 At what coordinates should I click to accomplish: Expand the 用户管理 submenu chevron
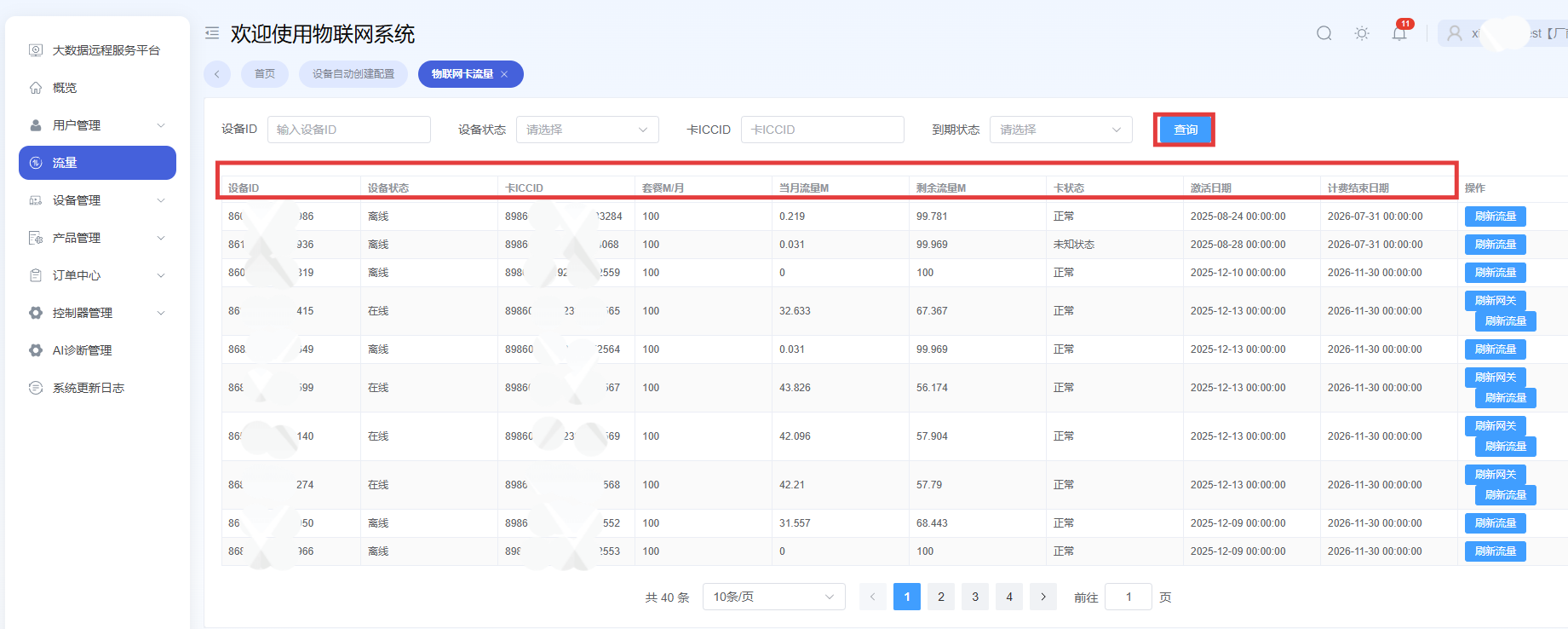click(x=161, y=125)
